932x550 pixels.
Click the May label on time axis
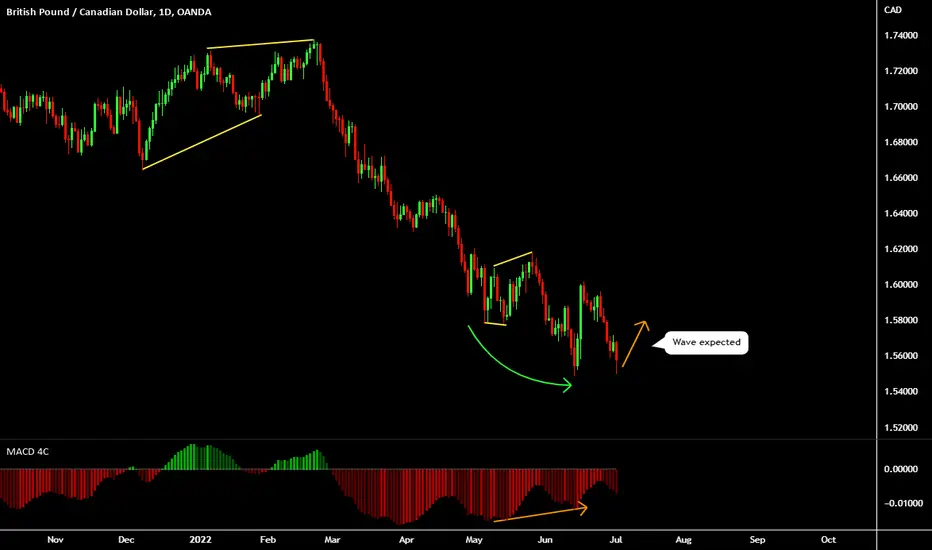(474, 540)
